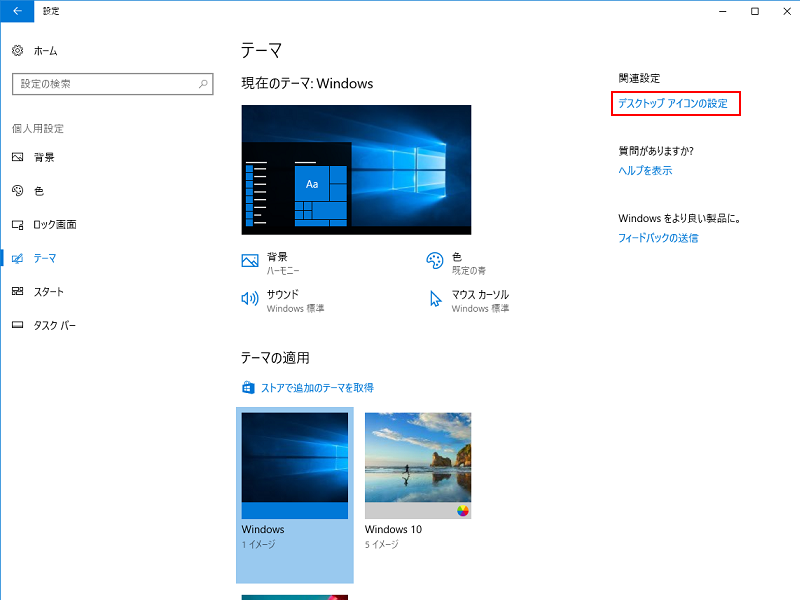Screen dimensions: 800x600
Task: Open ロック画面 settings page
Action: click(x=55, y=224)
